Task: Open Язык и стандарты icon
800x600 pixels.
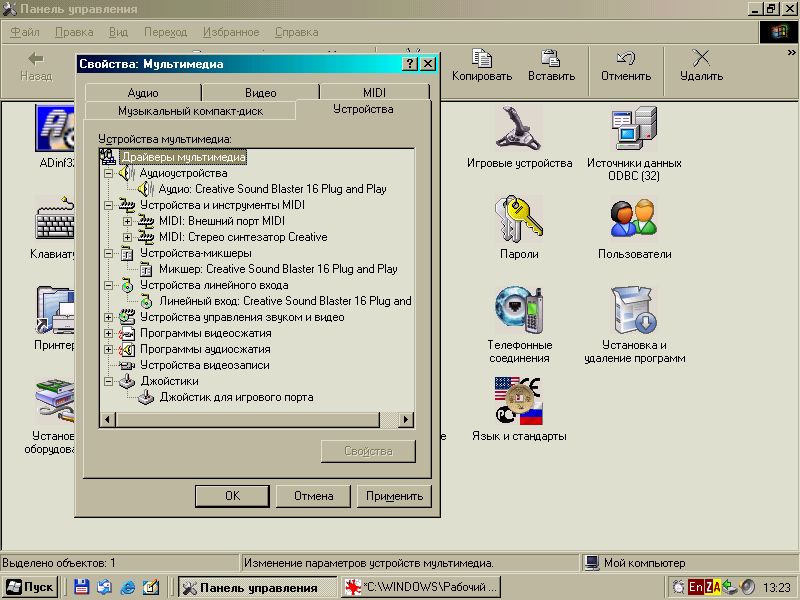Action: (519, 401)
